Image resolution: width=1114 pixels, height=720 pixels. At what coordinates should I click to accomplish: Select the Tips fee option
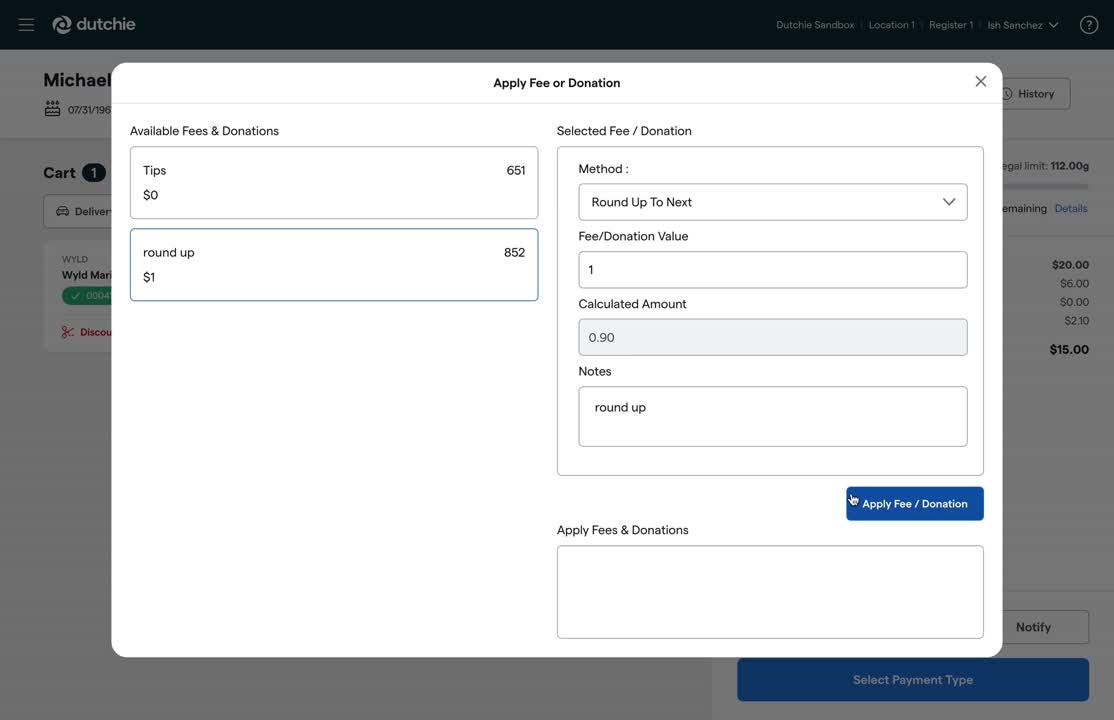click(334, 183)
